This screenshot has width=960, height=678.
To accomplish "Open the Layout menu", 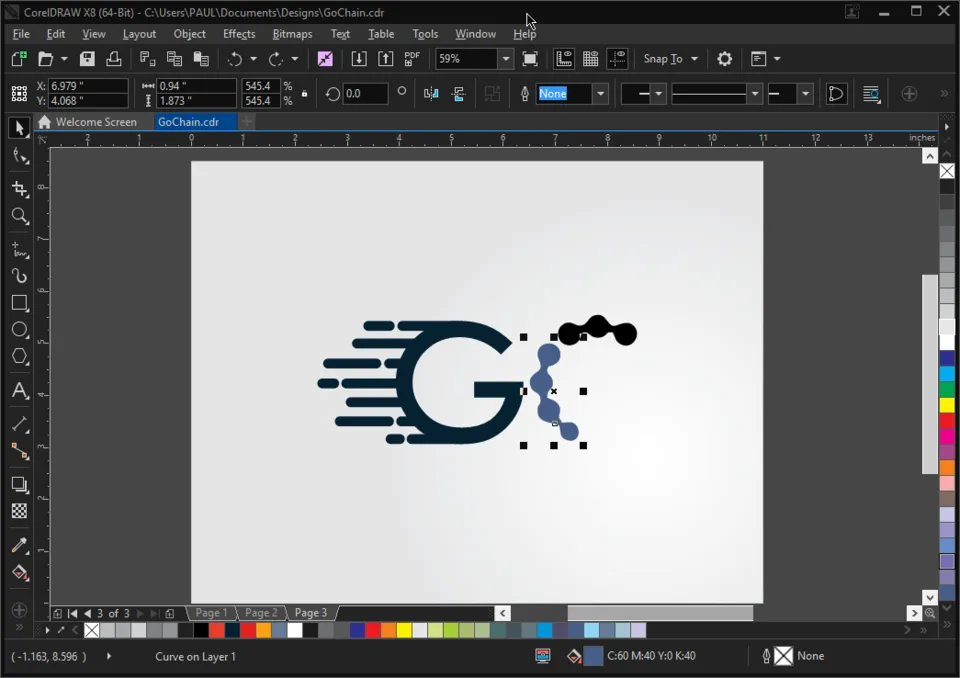I will (139, 34).
